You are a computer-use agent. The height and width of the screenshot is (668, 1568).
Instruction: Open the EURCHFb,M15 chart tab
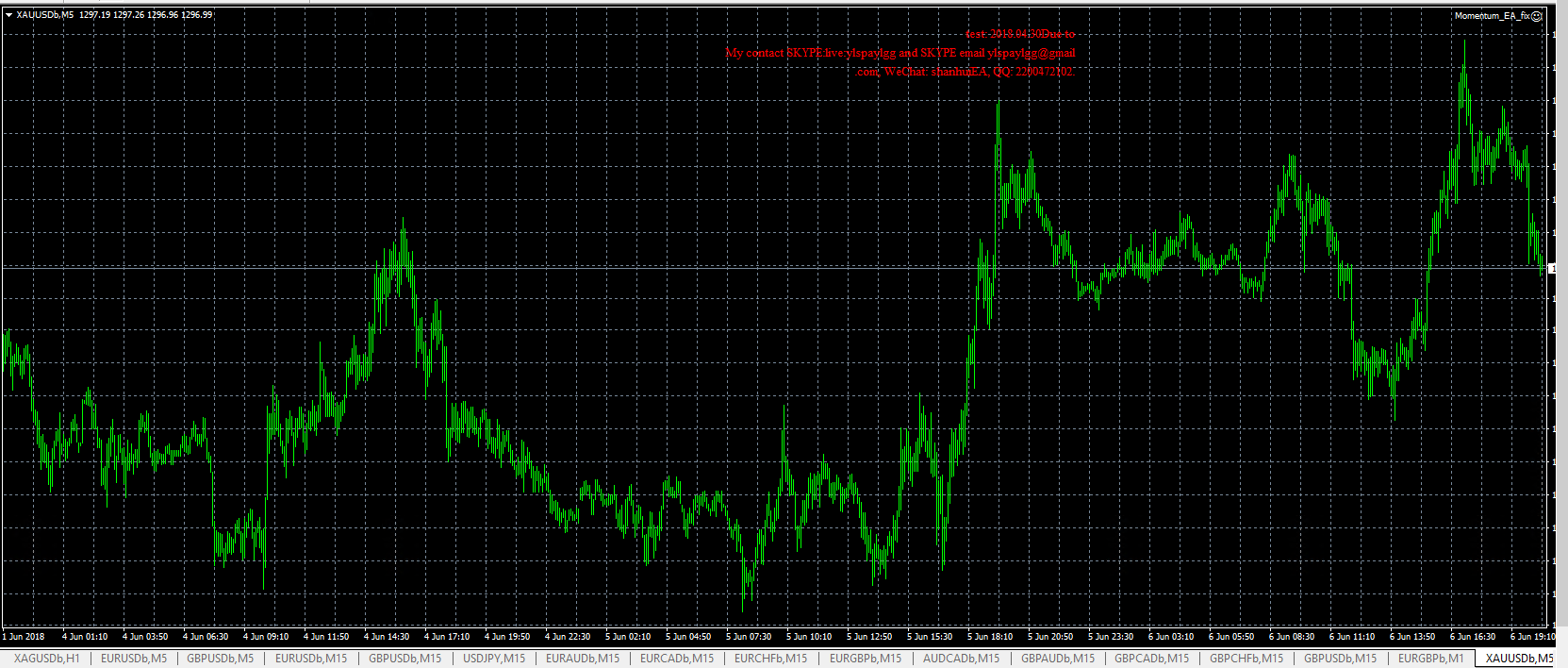click(x=770, y=659)
